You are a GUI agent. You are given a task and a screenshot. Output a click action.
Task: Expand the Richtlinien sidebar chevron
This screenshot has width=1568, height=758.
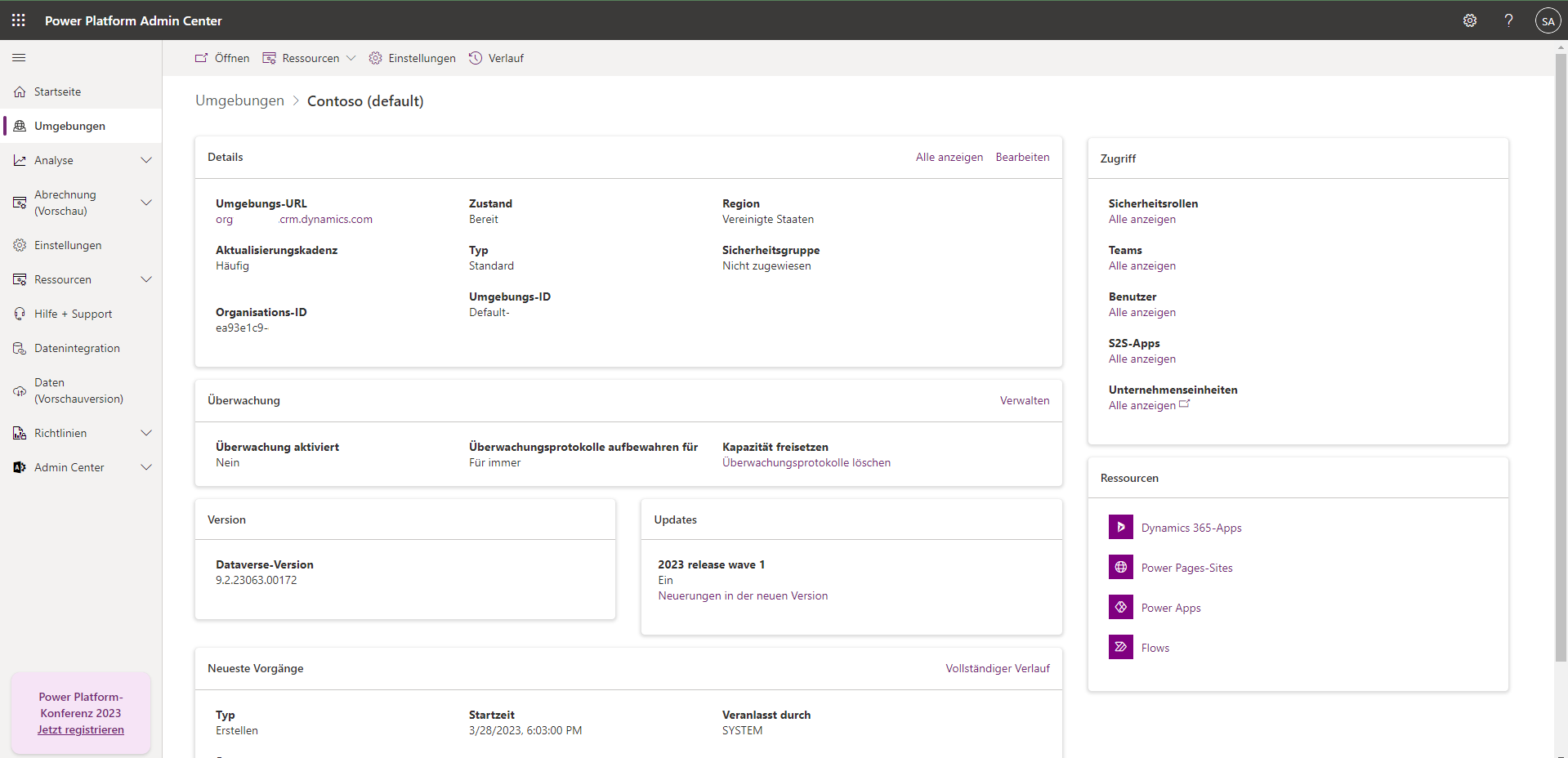point(146,434)
